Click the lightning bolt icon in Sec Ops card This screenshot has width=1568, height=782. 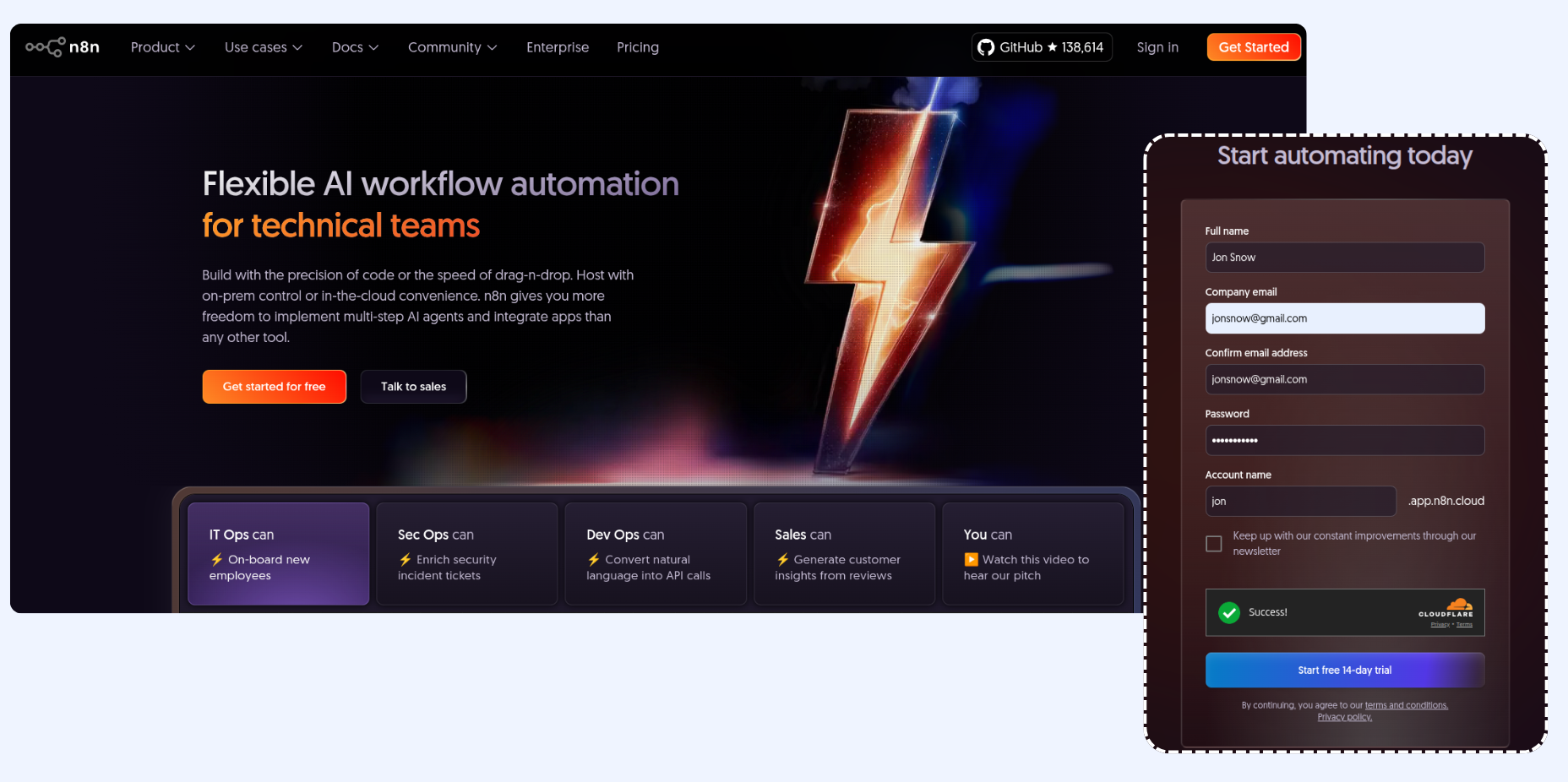[x=406, y=559]
